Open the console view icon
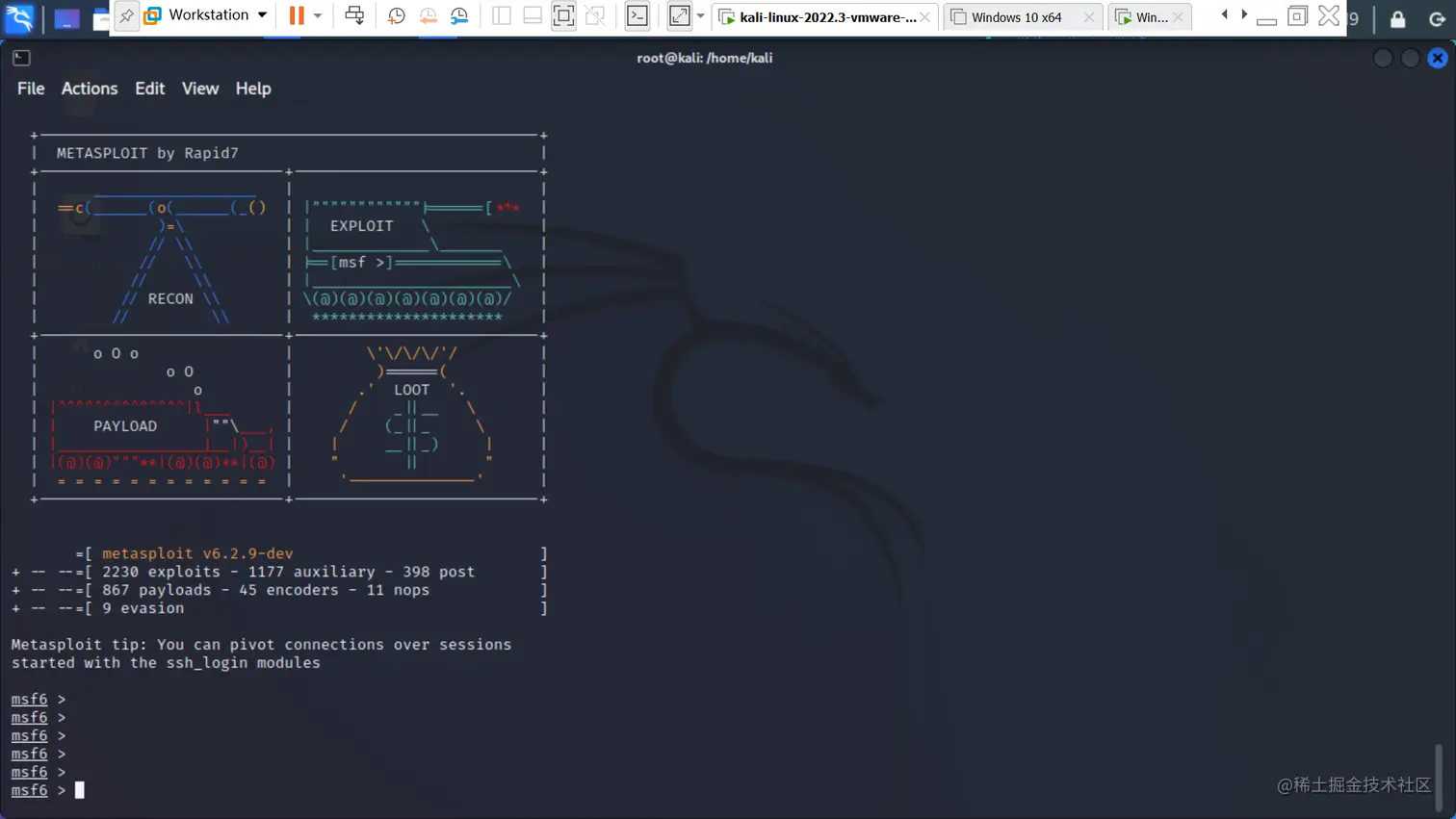This screenshot has height=819, width=1456. (x=637, y=15)
